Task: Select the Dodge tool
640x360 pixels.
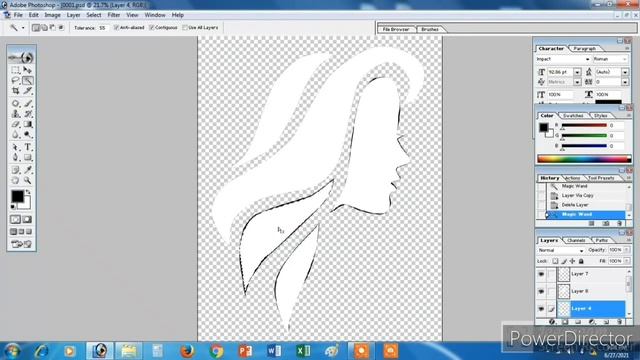Action: (27, 134)
